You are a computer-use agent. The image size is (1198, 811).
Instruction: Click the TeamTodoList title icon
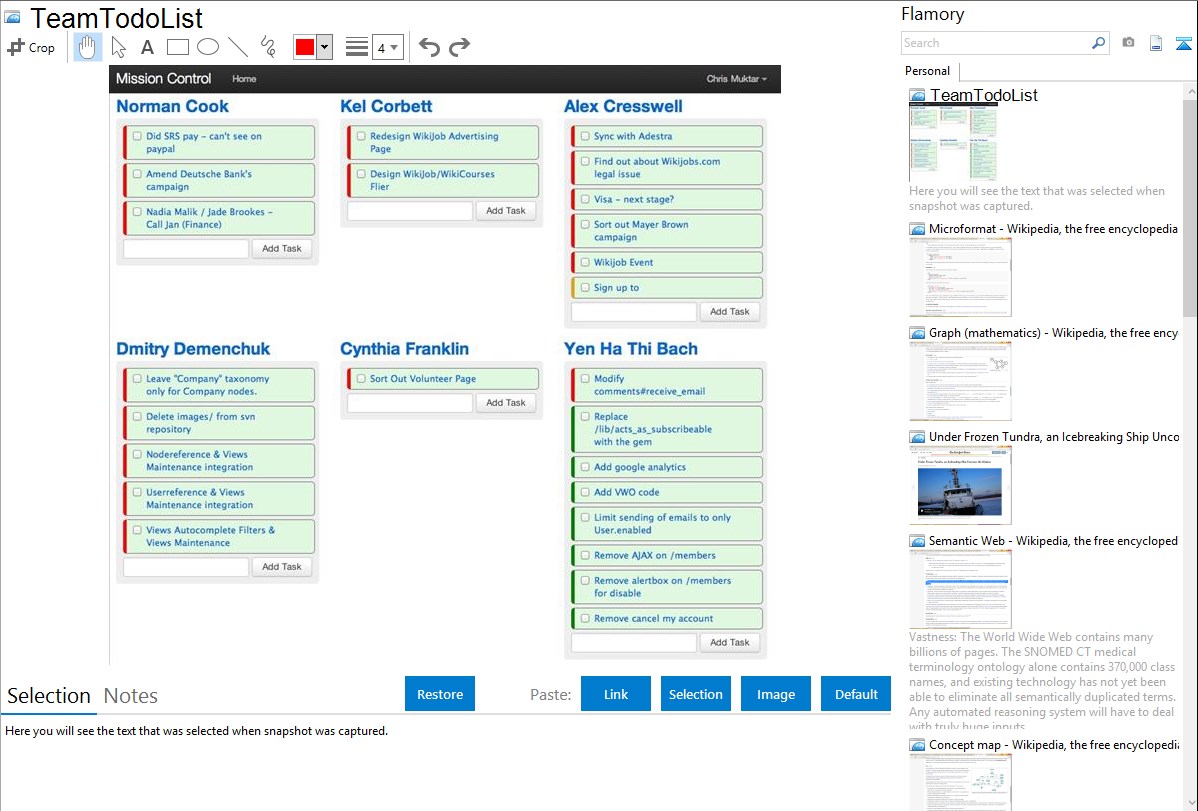point(12,18)
